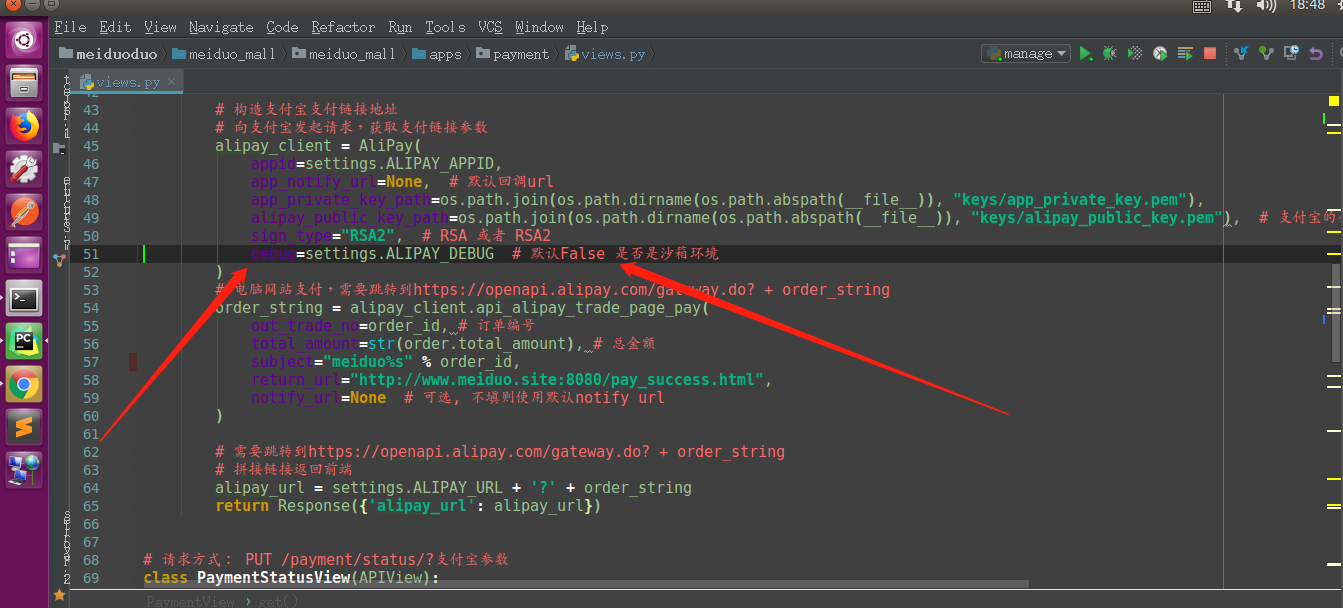Rollback changes with the purple undo arrow
This screenshot has width=1343, height=608.
point(1316,53)
